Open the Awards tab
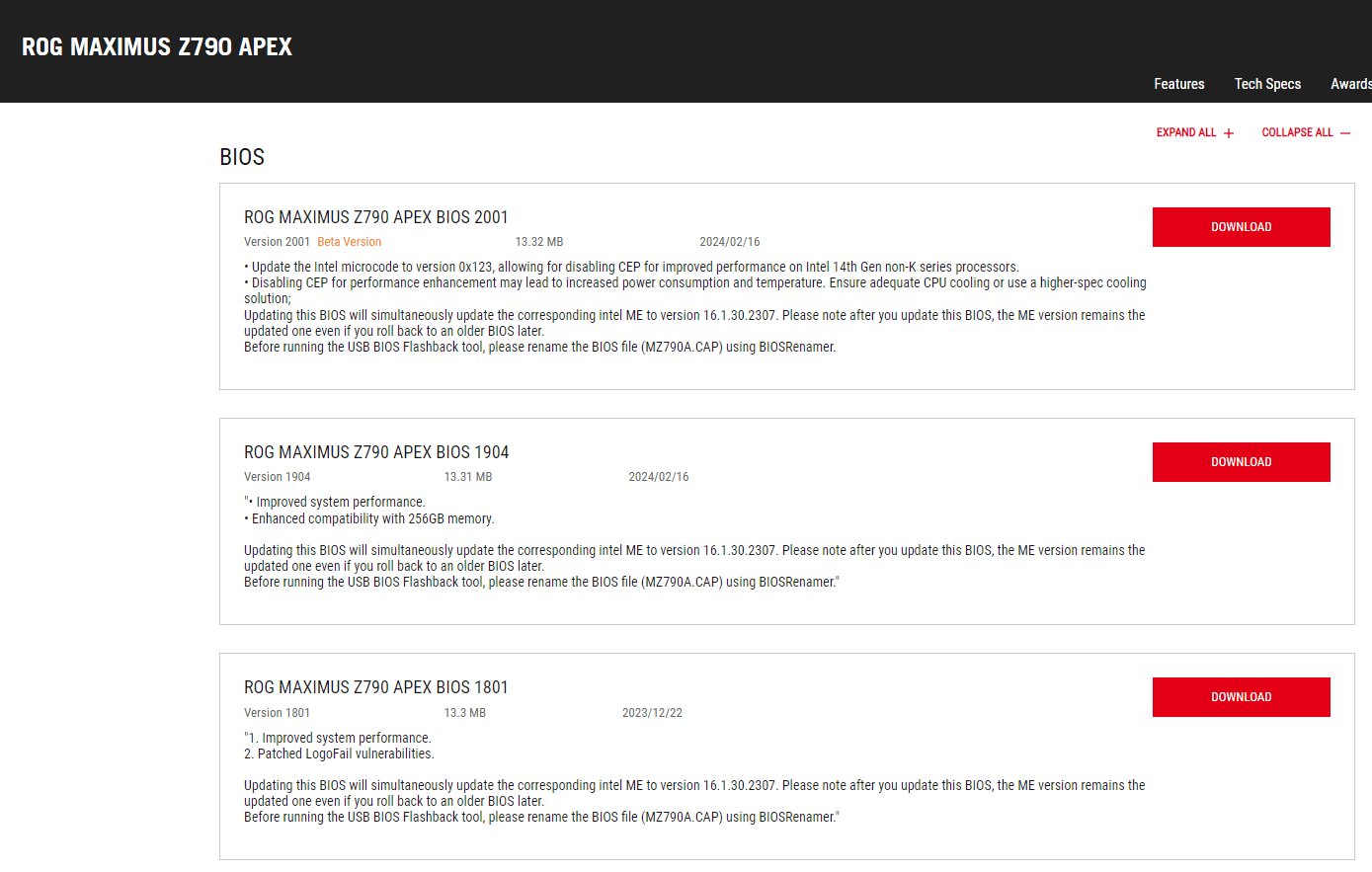The width and height of the screenshot is (1372, 872). (x=1350, y=84)
